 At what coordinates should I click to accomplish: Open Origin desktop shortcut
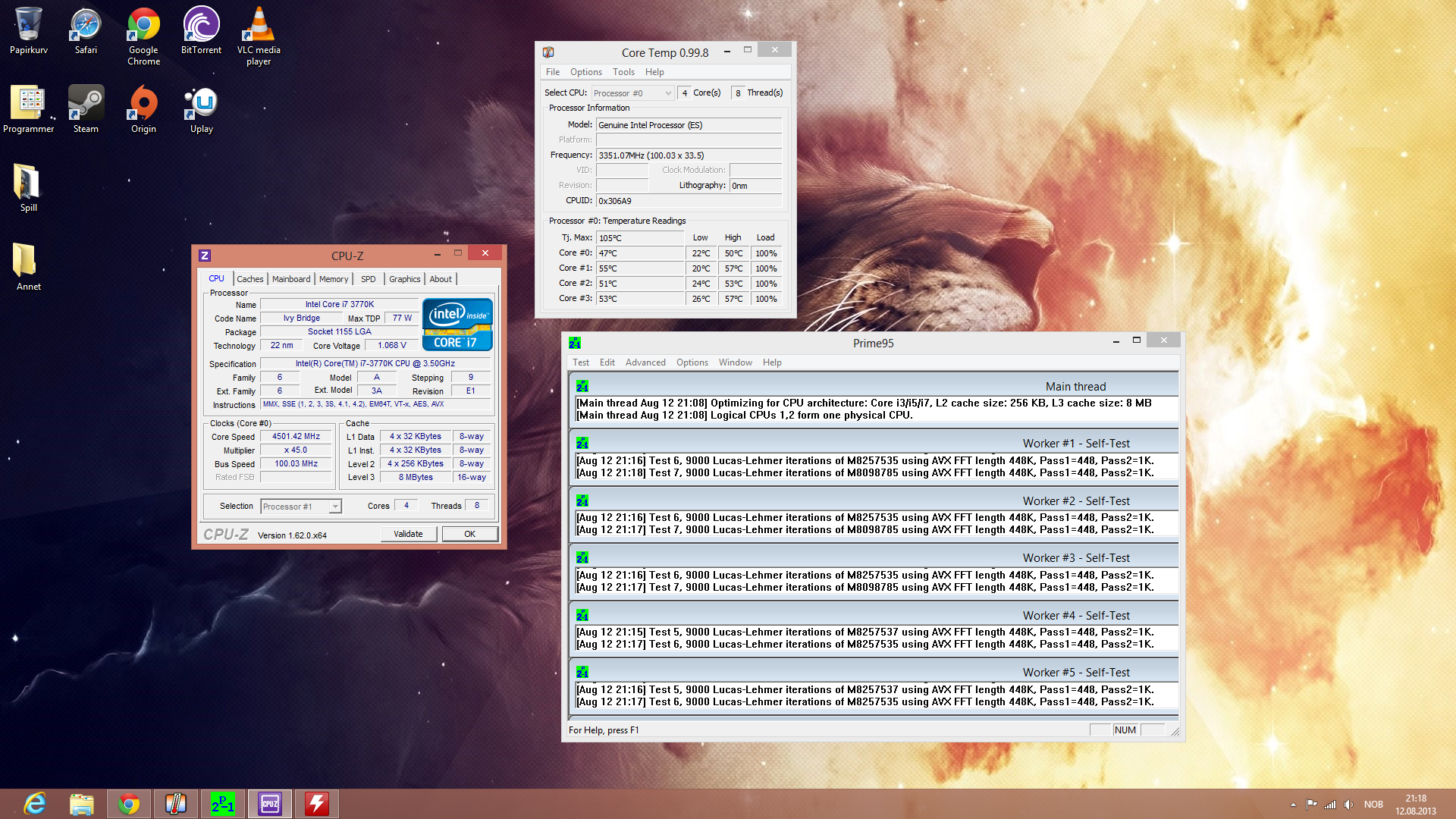point(143,110)
